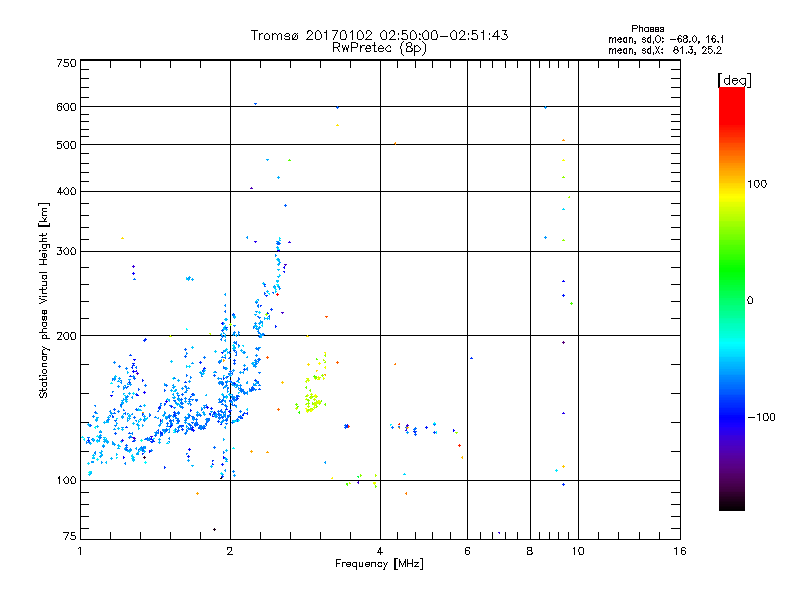The image size is (800, 600).
Task: Click the x-axis '2' tick label
Action: click(230, 551)
